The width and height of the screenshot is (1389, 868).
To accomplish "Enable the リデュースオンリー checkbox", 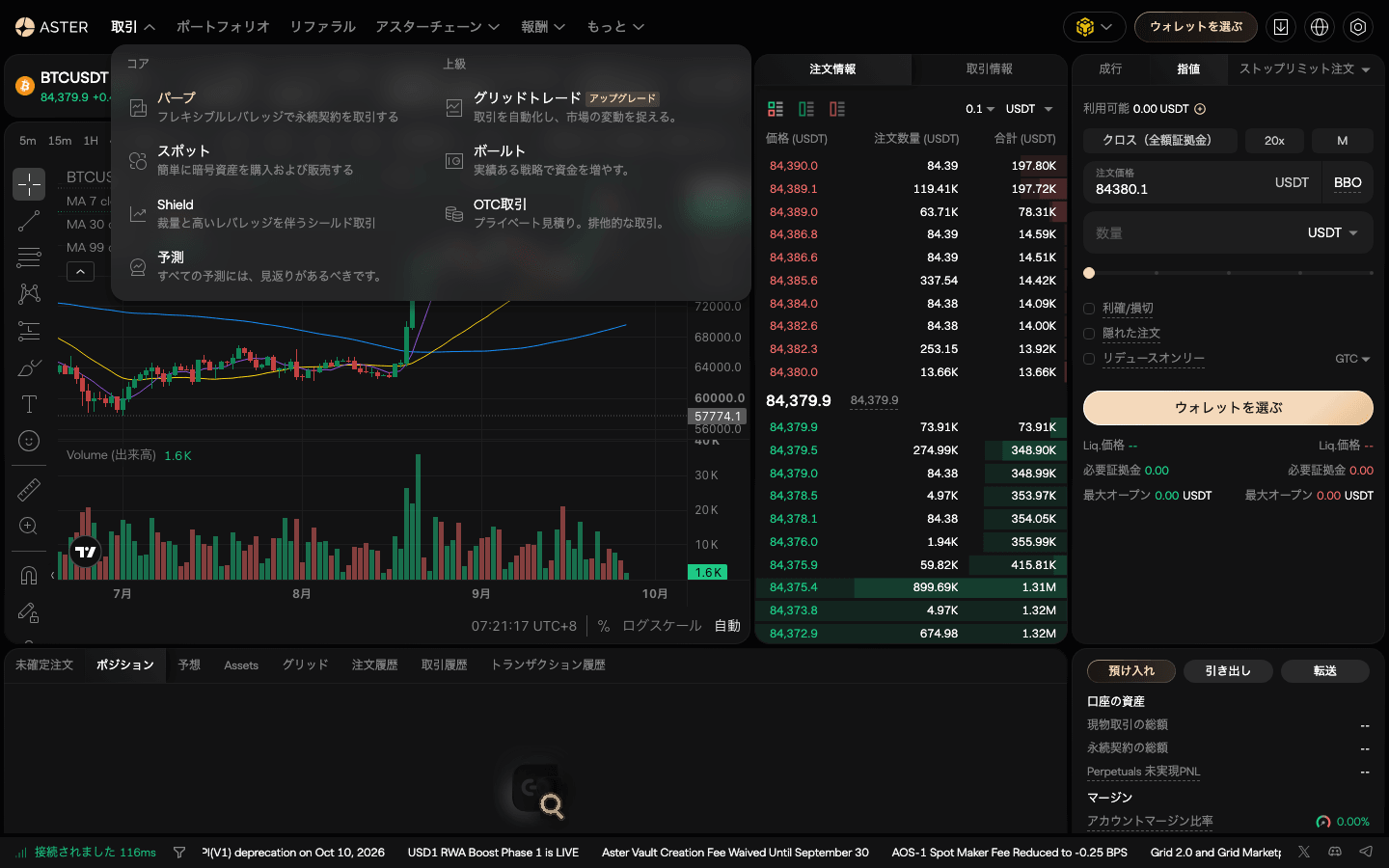I will [x=1089, y=359].
